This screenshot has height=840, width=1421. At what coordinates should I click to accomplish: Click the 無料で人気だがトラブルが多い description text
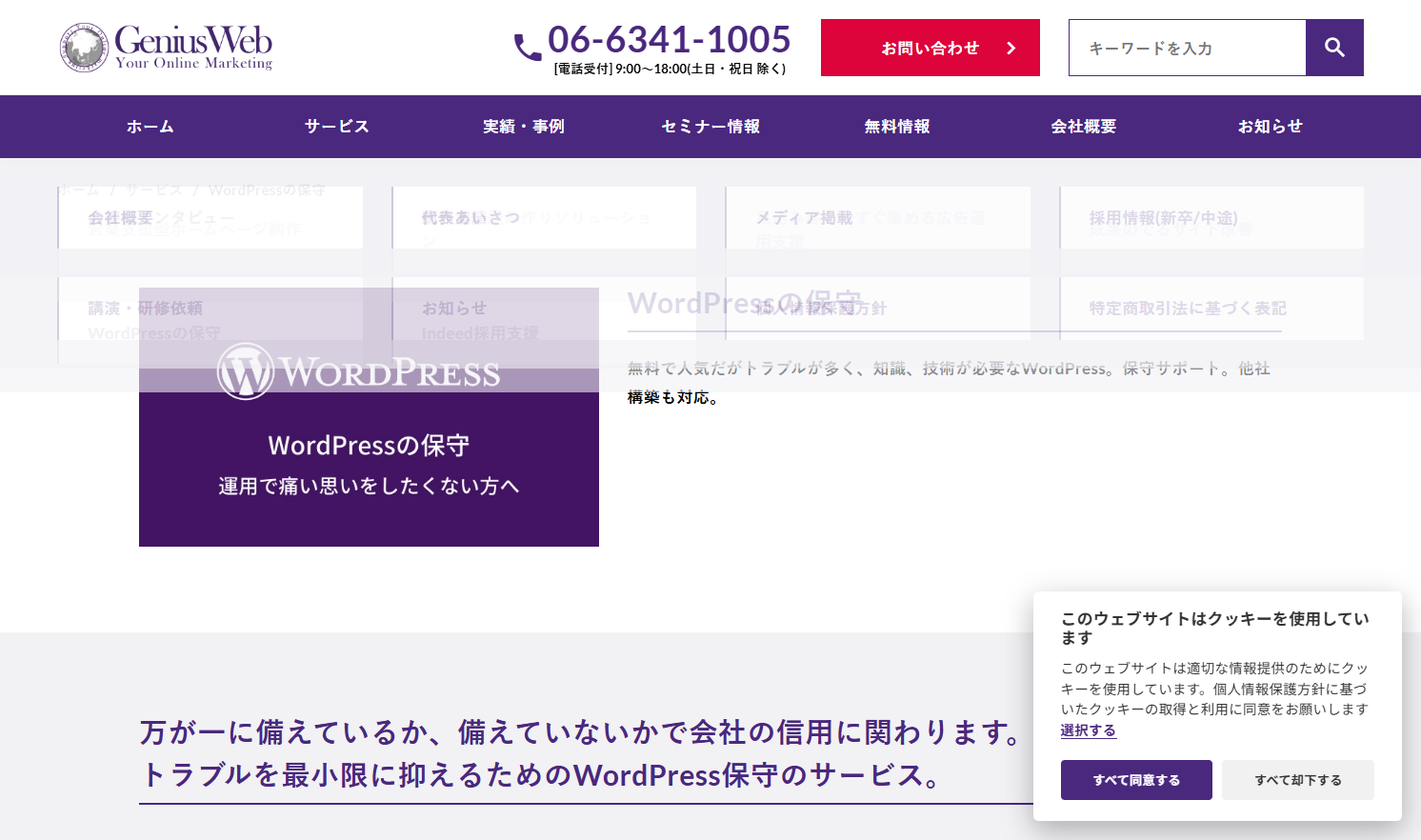tap(949, 383)
